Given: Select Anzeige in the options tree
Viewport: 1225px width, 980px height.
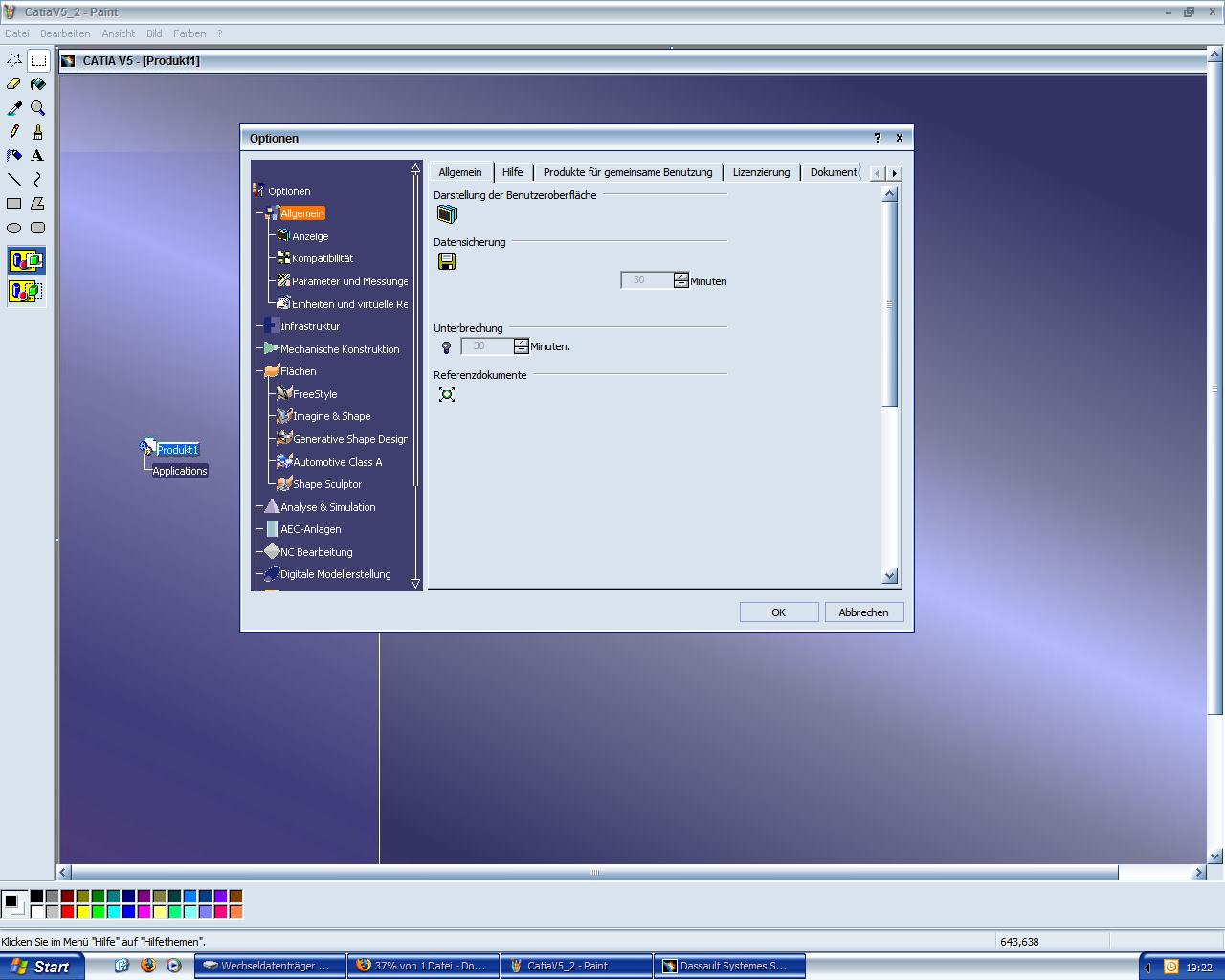Looking at the screenshot, I should [x=310, y=236].
